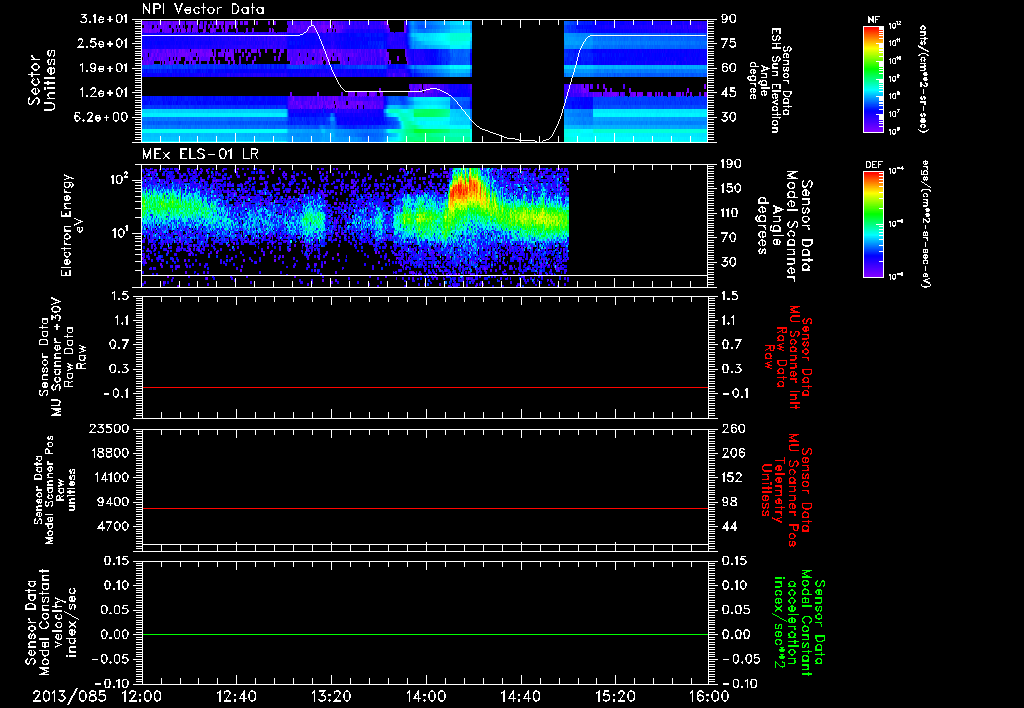Click the green model constant velocity line
The image size is (1024, 708).
coord(424,634)
